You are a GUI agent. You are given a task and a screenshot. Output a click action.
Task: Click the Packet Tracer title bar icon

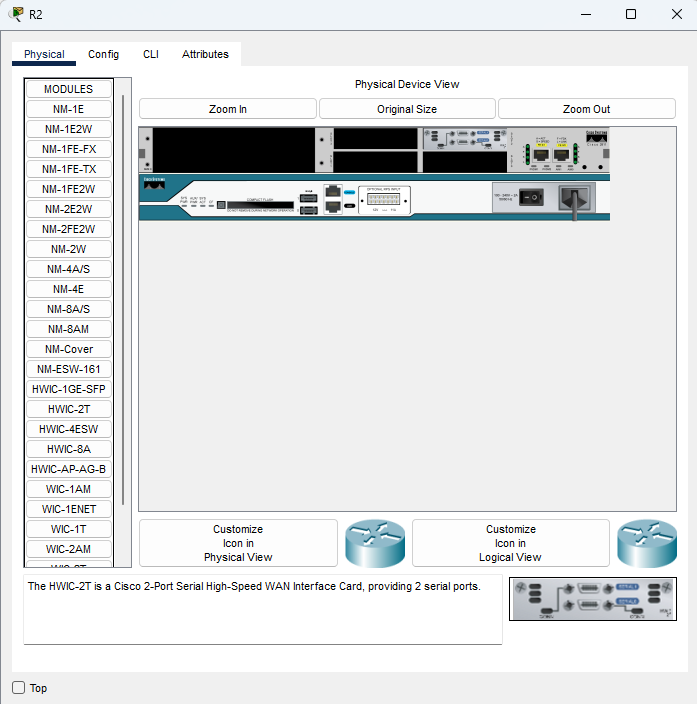tap(17, 14)
